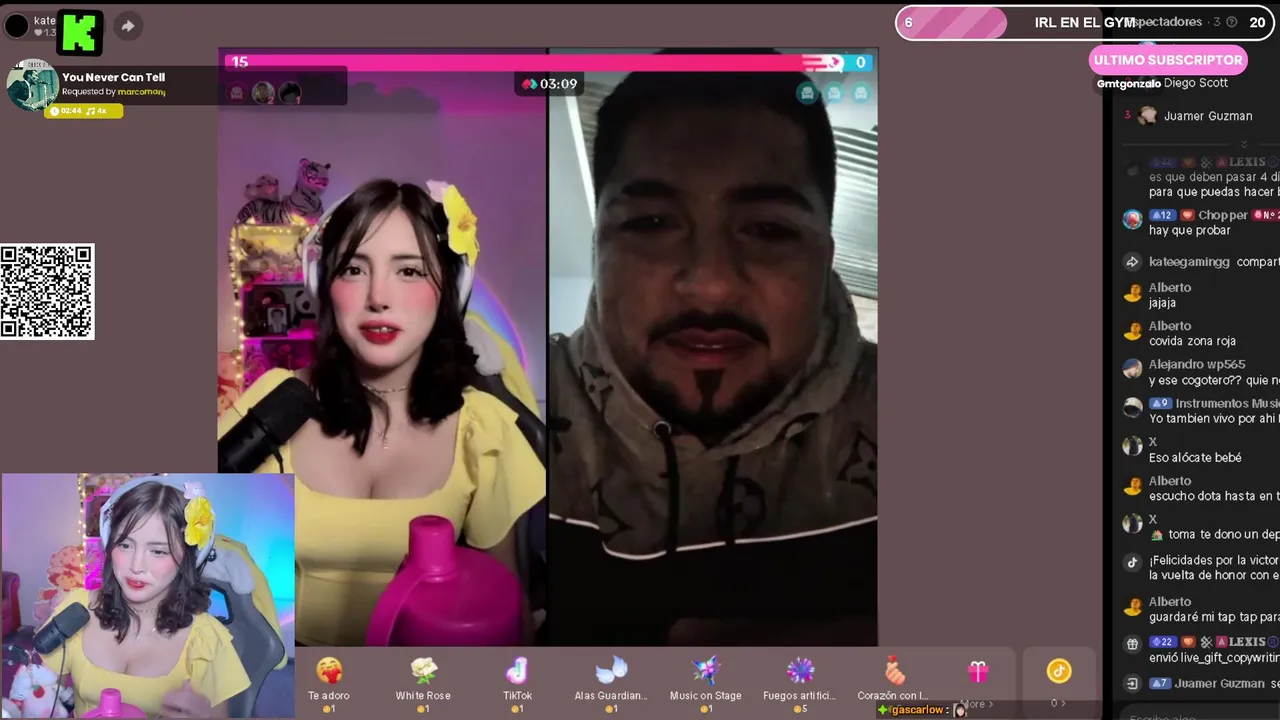This screenshot has height=720, width=1280.
Task: Open Instrumentos Music's avatar
Action: (1132, 408)
